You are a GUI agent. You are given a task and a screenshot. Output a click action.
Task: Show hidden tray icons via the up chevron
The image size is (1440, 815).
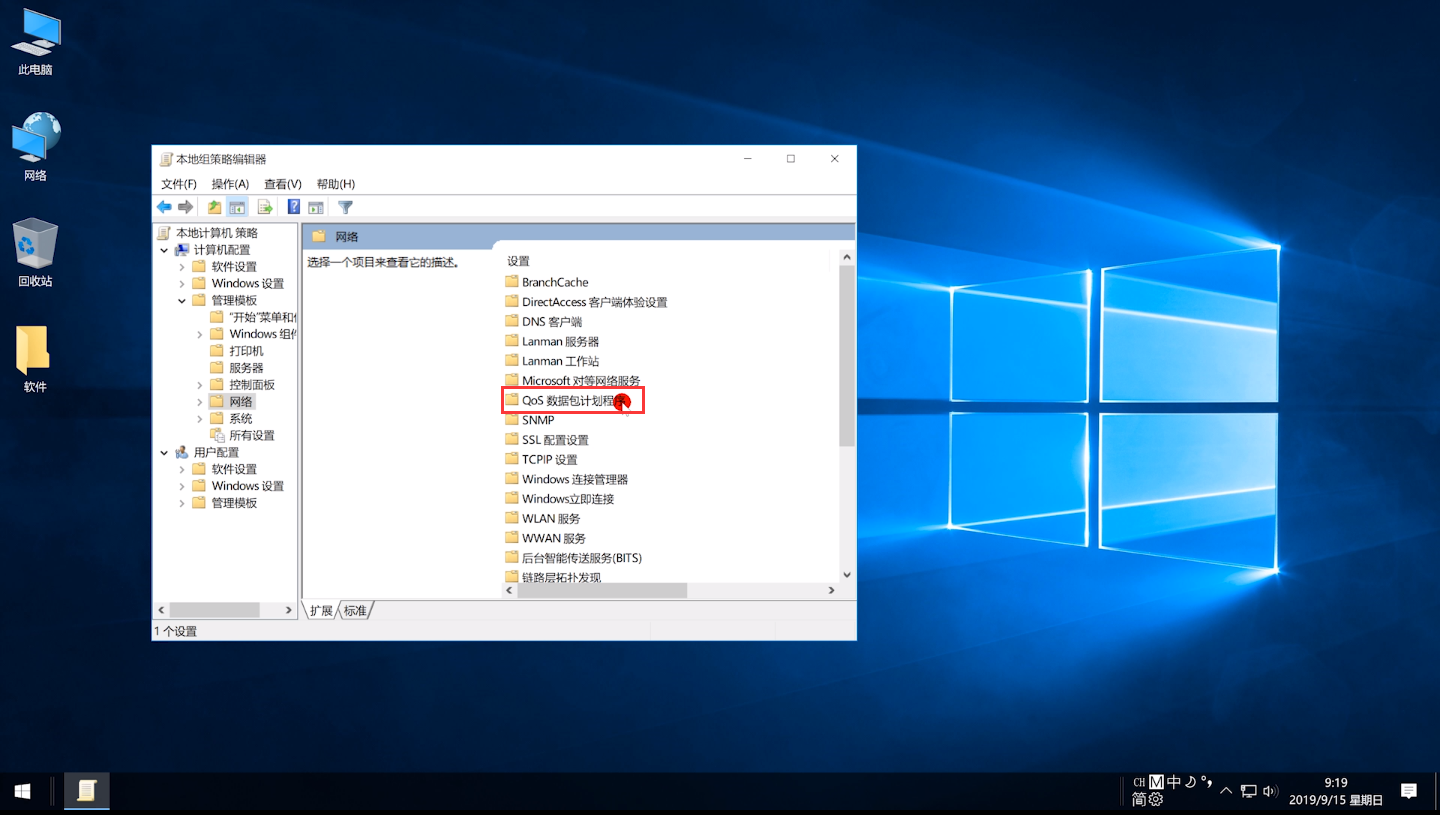pyautogui.click(x=1226, y=791)
